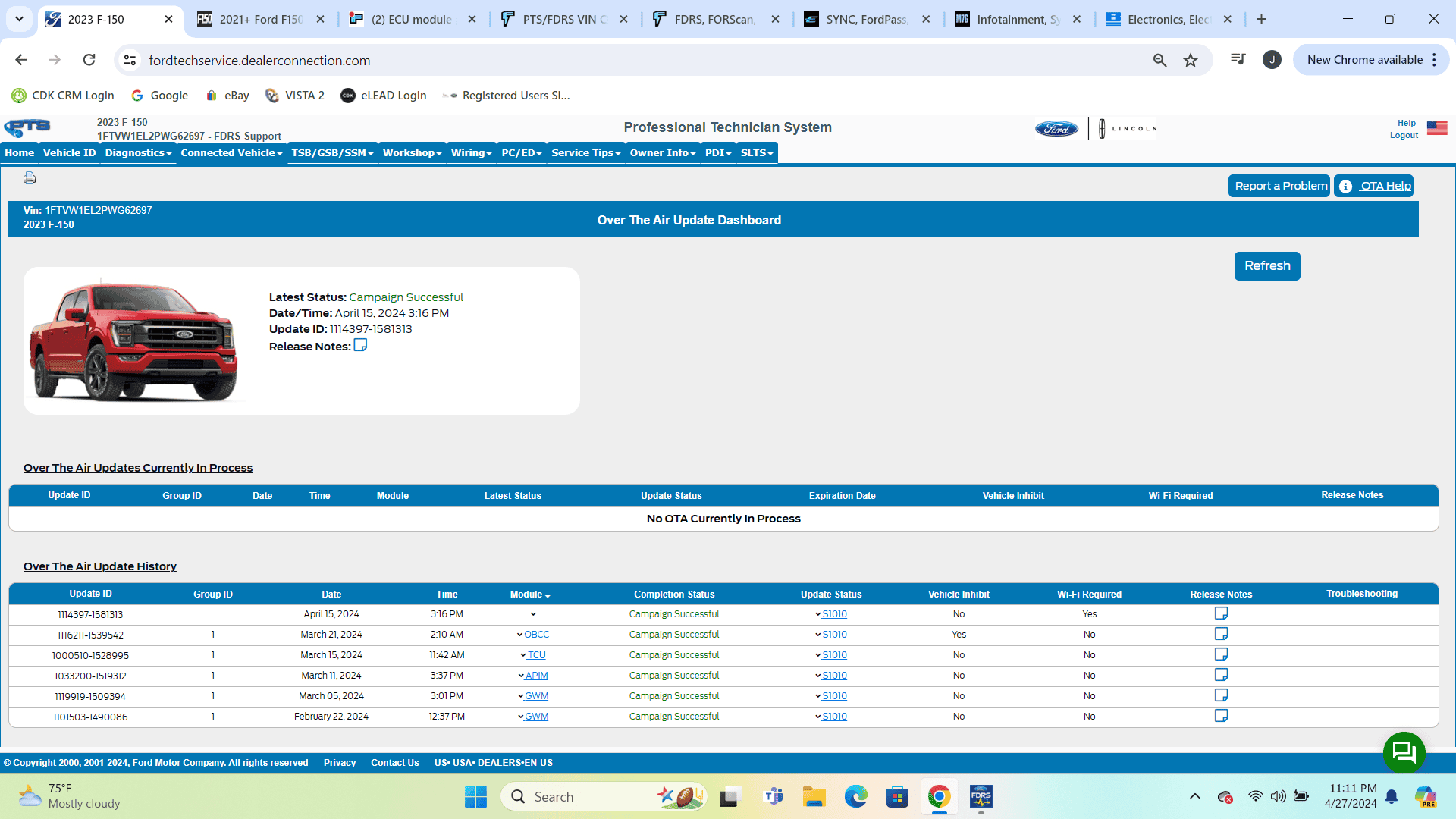1456x819 pixels.
Task: Open Chrome media control icon
Action: pos(1238,59)
